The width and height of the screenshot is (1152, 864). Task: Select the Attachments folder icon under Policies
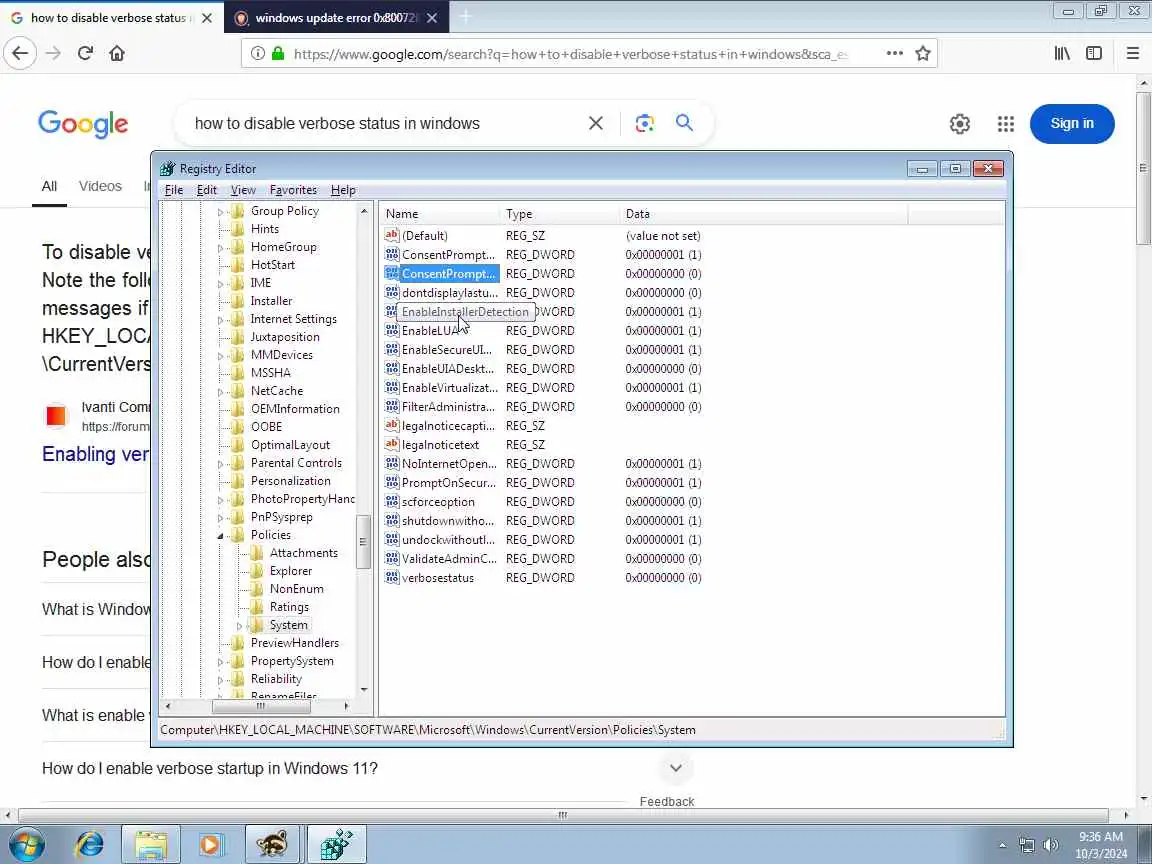(x=256, y=553)
